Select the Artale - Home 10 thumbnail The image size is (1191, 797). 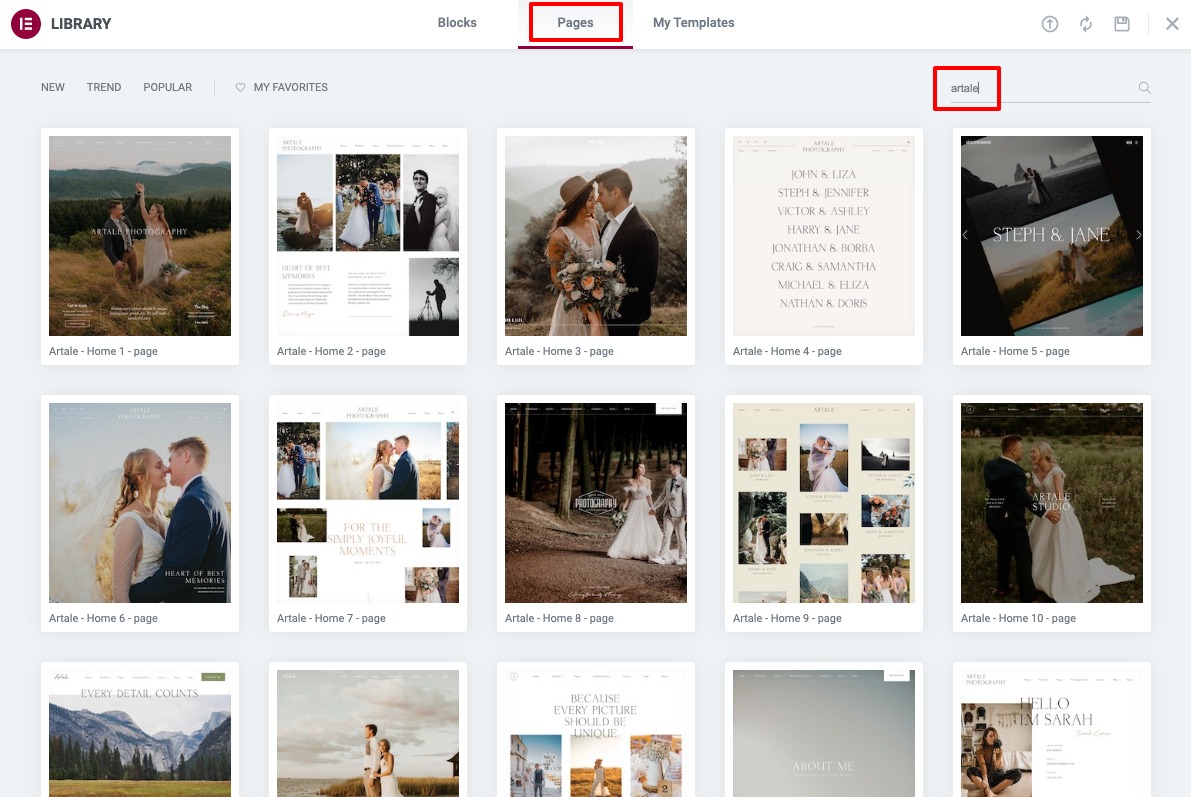point(1051,502)
